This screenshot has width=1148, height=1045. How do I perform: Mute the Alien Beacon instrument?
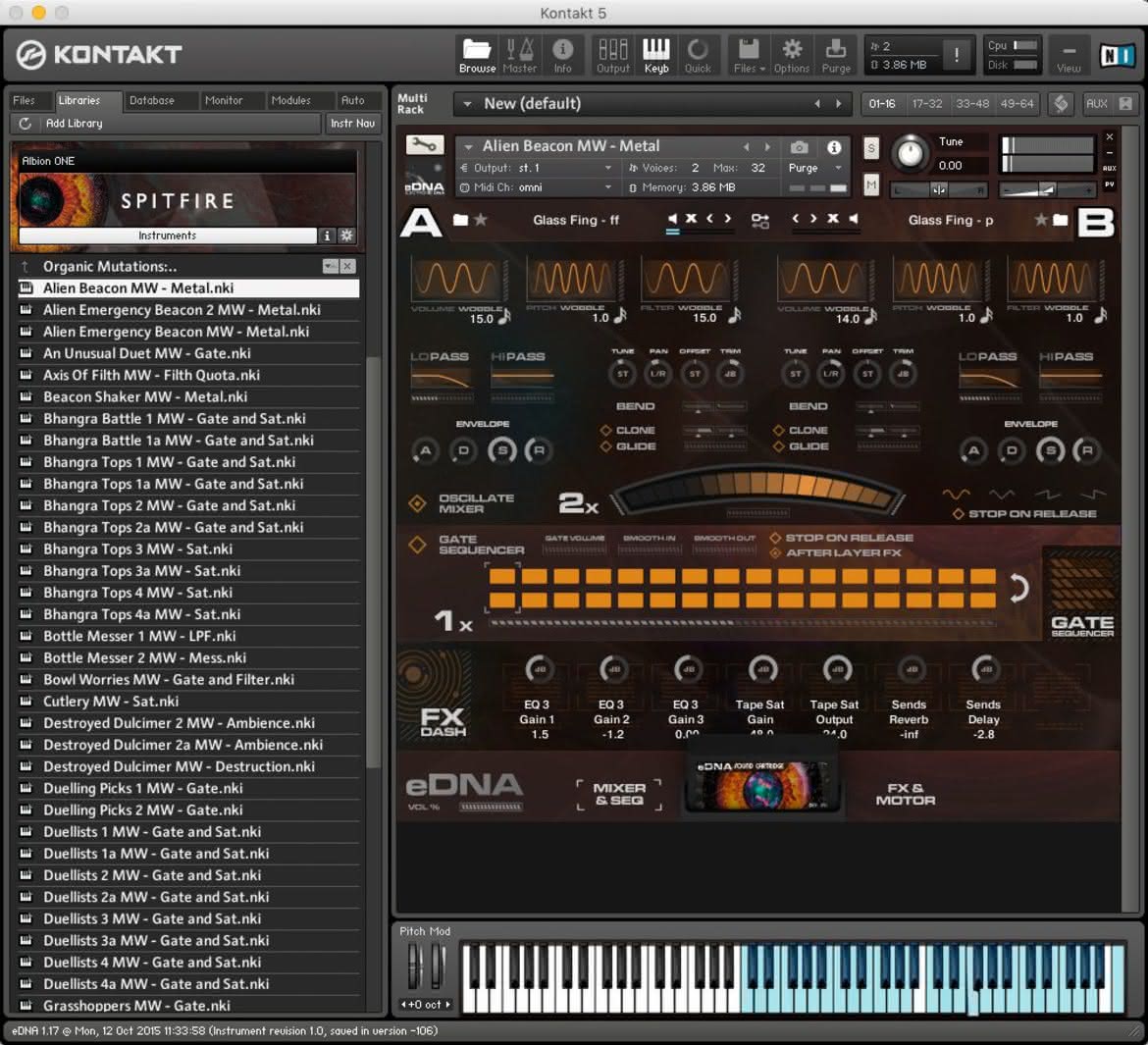(x=871, y=184)
